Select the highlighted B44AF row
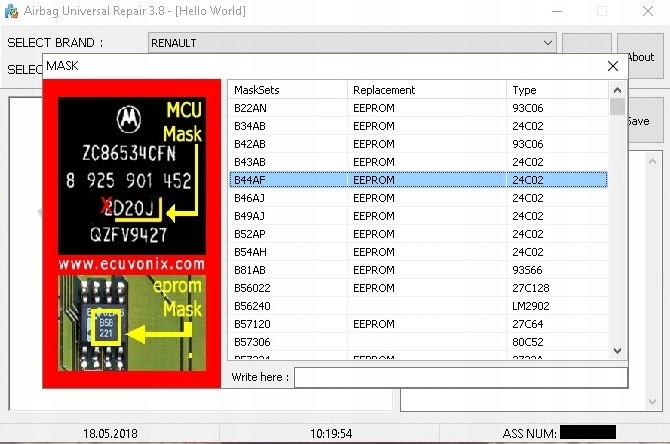Viewport: 670px width, 444px height. [x=418, y=180]
